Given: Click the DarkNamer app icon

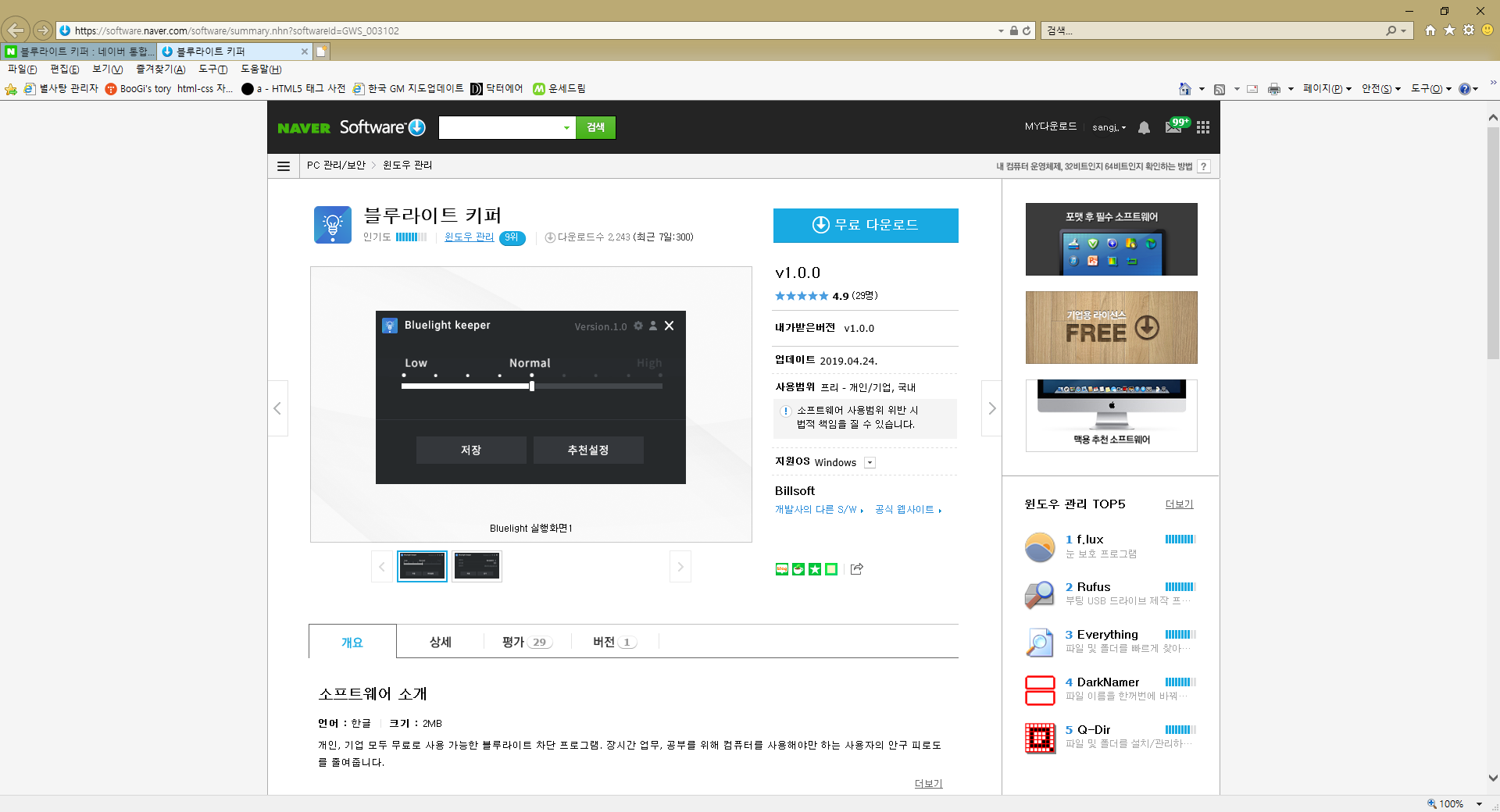Looking at the screenshot, I should 1040,689.
